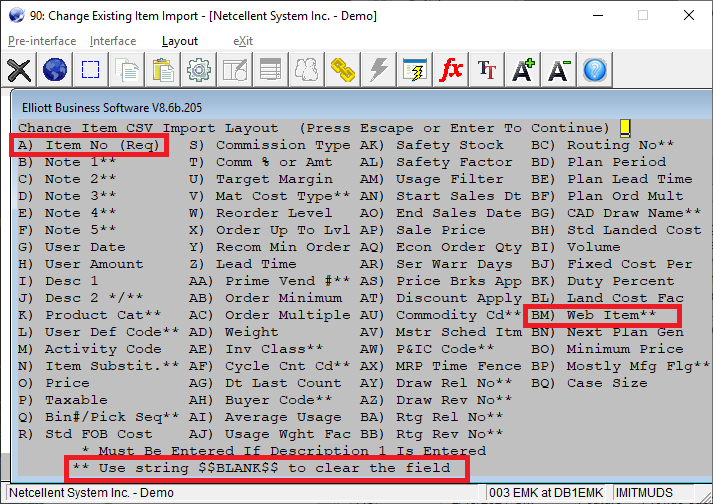Image resolution: width=713 pixels, height=504 pixels.
Task: Click the 'Usage Wght Fac' field entry
Action: [x=270, y=434]
